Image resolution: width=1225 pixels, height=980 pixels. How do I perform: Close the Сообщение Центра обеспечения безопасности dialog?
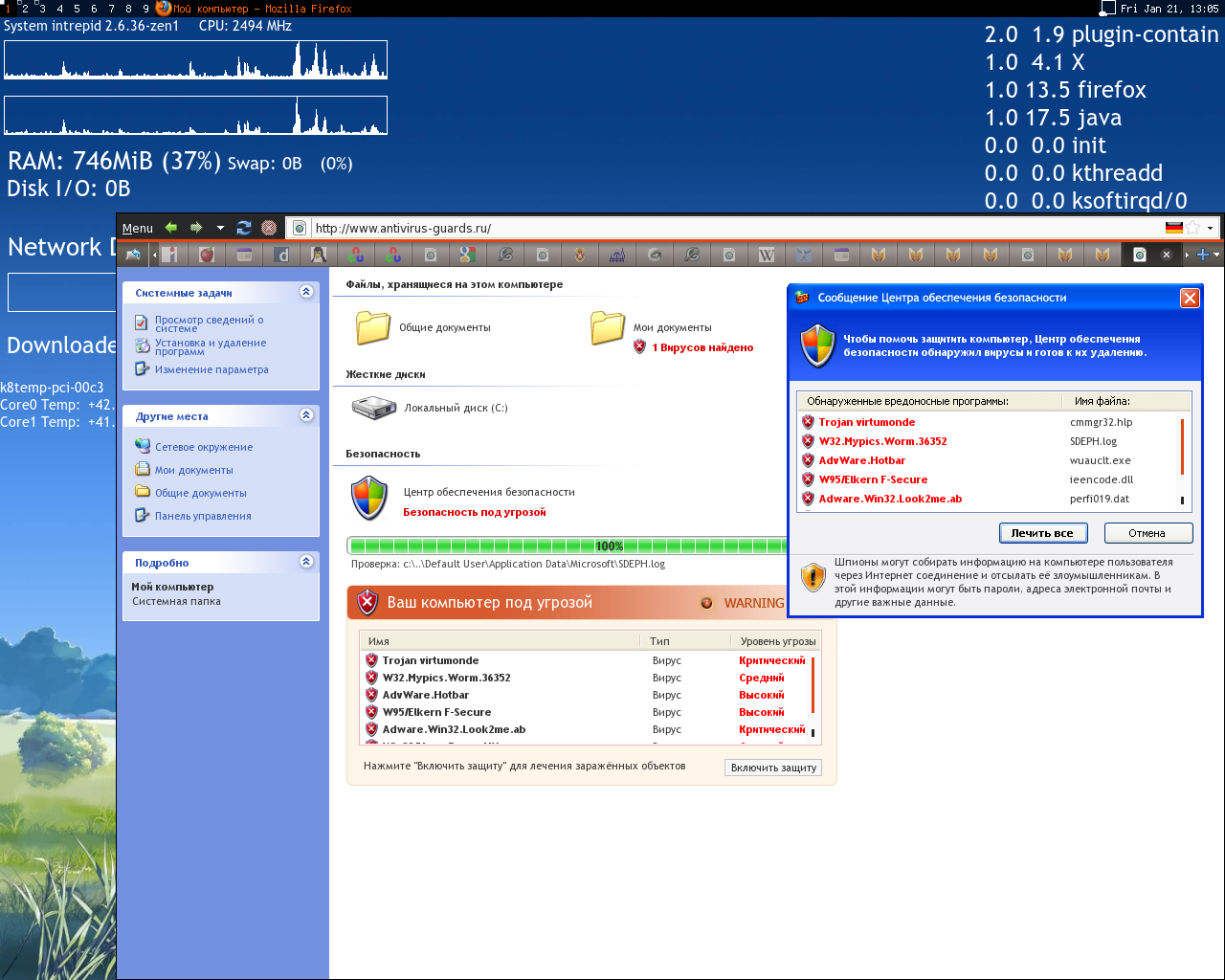1190,298
